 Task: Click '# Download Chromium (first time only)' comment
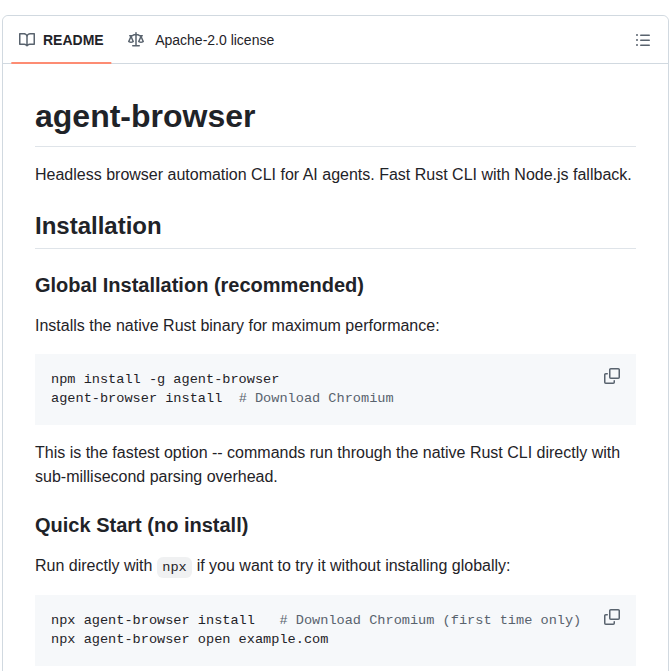430,620
